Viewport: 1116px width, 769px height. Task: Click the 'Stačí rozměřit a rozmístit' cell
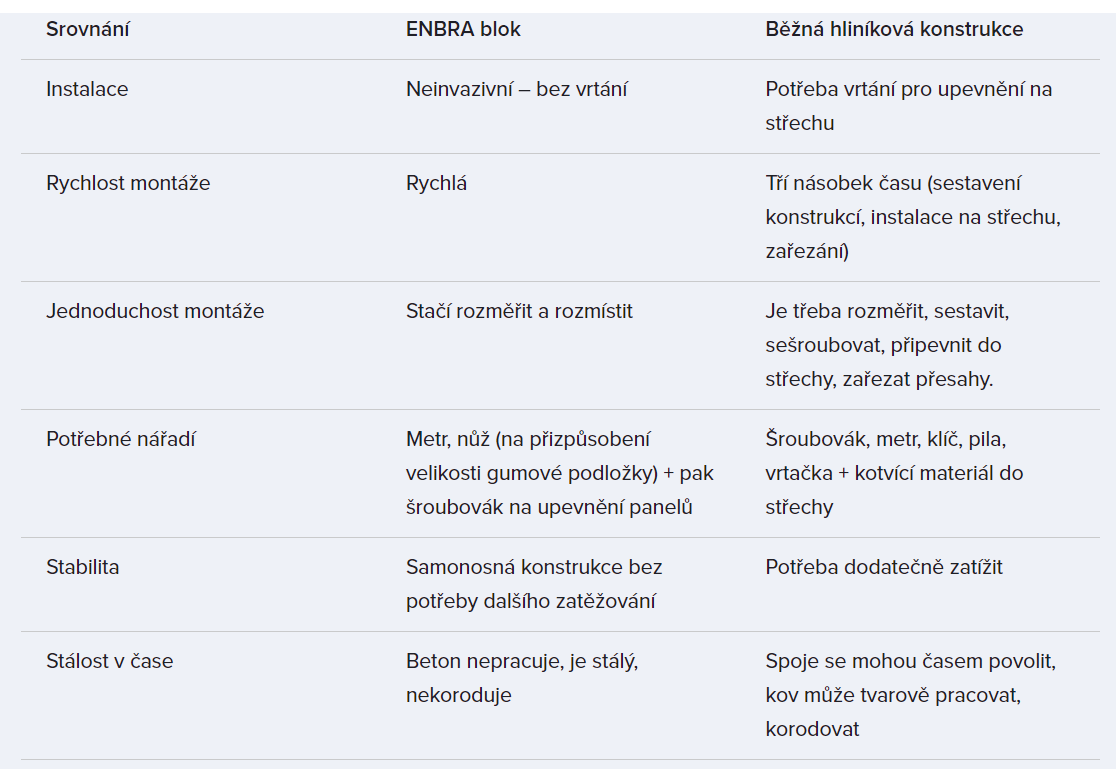[519, 311]
